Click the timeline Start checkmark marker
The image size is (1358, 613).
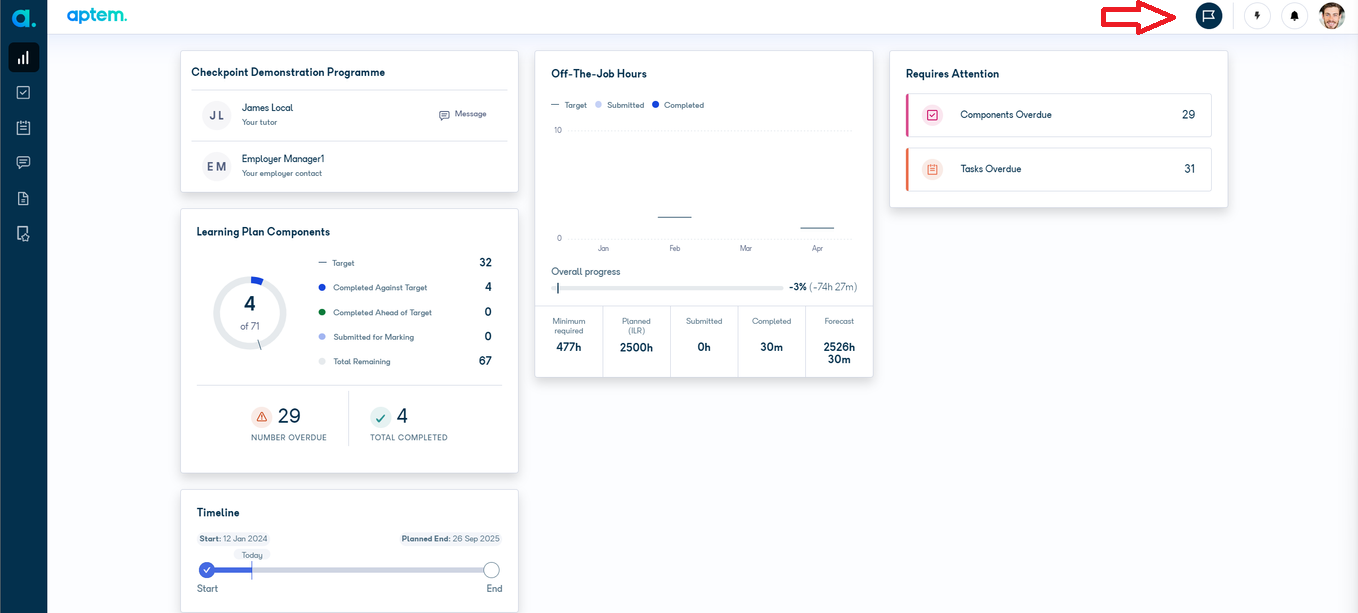tap(207, 570)
